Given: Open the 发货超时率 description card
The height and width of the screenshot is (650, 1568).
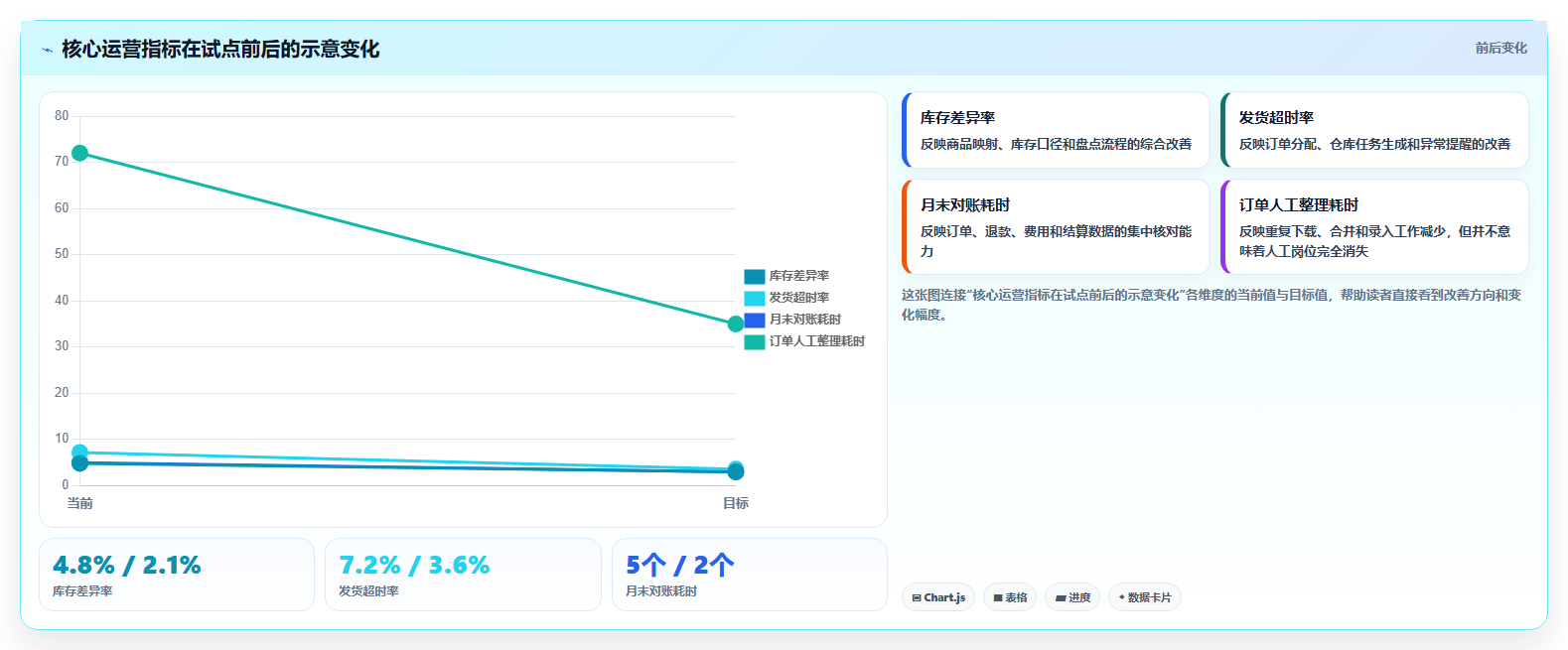Looking at the screenshot, I should [1374, 130].
